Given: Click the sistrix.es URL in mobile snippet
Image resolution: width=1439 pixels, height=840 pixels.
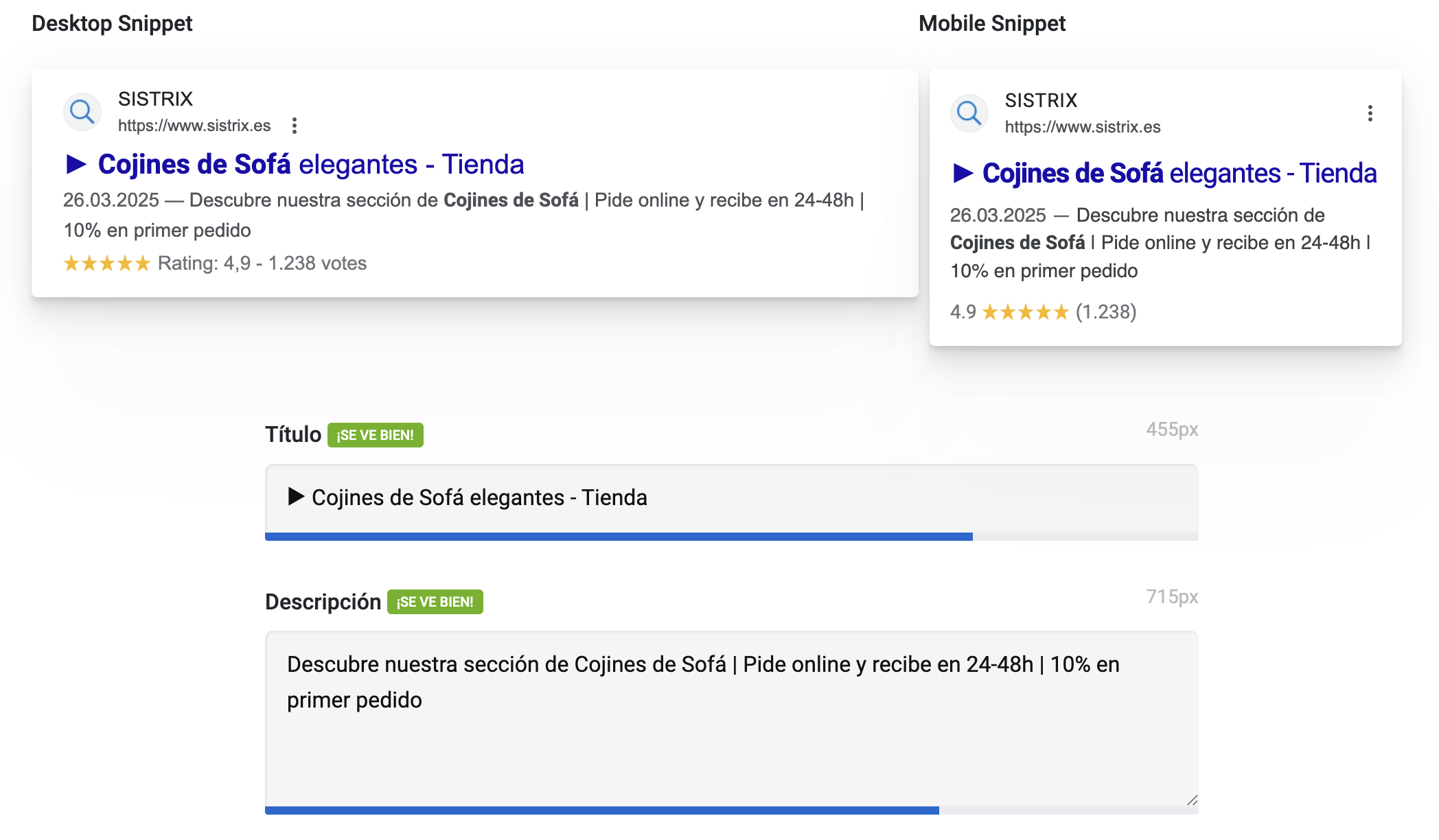Looking at the screenshot, I should (1083, 127).
